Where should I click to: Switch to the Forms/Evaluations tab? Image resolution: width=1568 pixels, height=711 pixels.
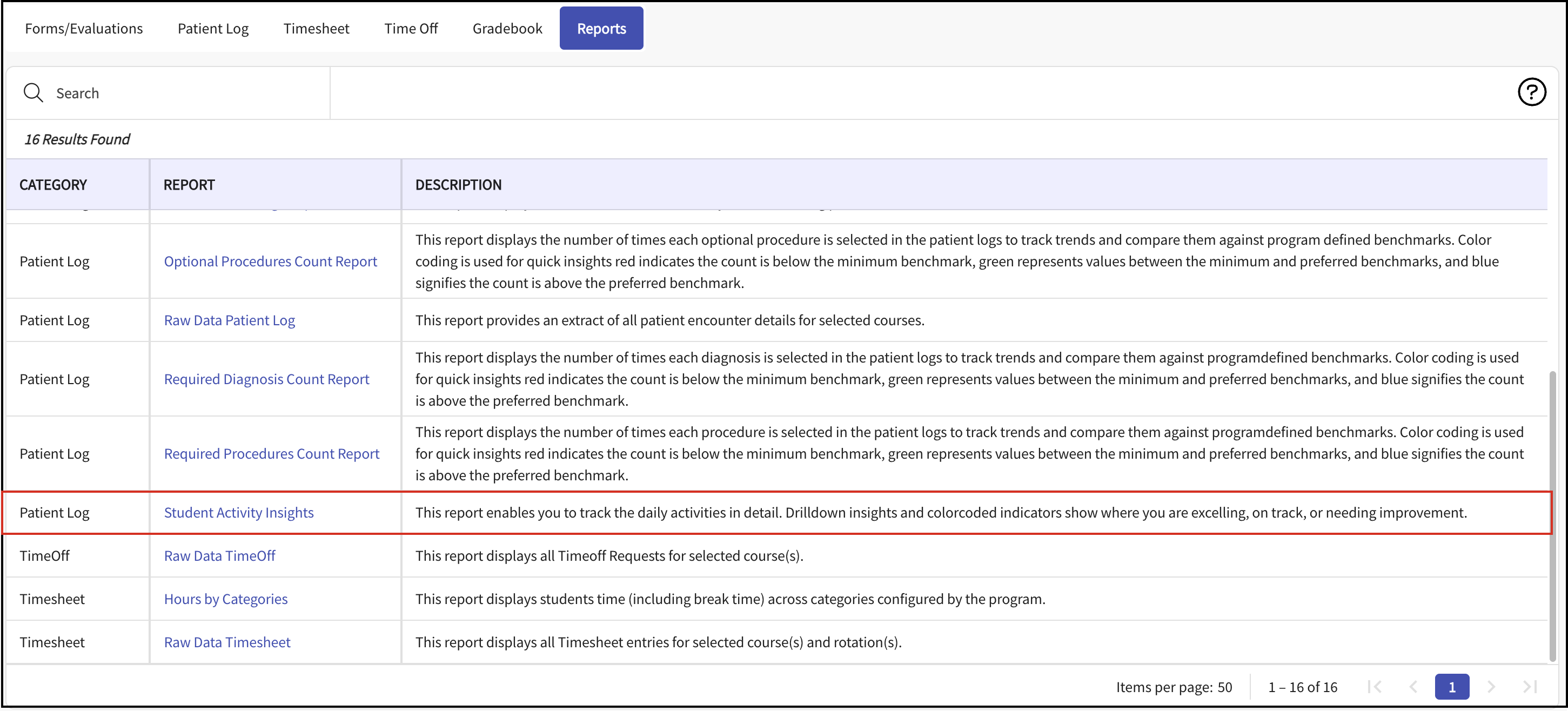tap(84, 29)
